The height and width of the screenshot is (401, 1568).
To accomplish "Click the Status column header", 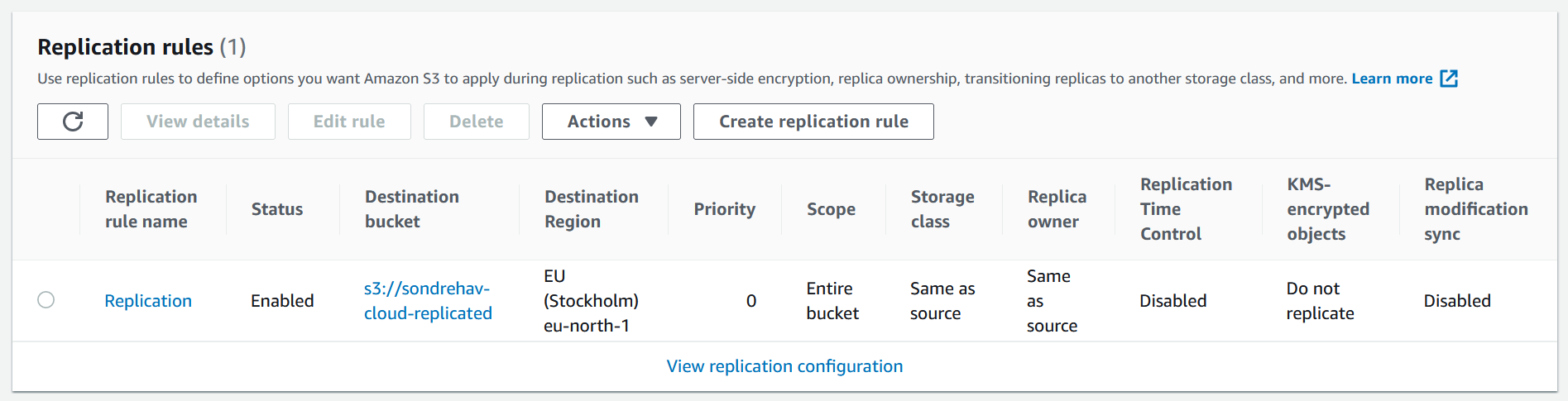I will [277, 209].
